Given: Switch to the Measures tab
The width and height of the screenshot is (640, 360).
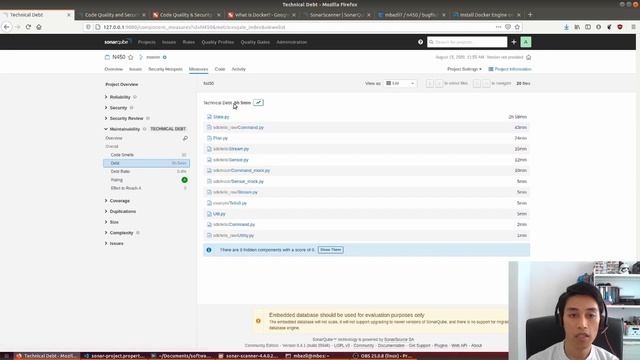Looking at the screenshot, I should (x=198, y=69).
